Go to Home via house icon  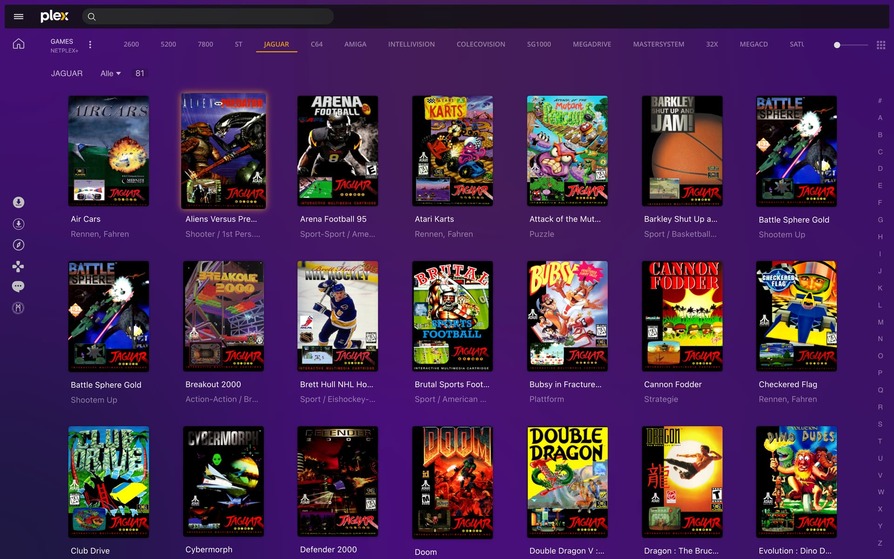(19, 44)
